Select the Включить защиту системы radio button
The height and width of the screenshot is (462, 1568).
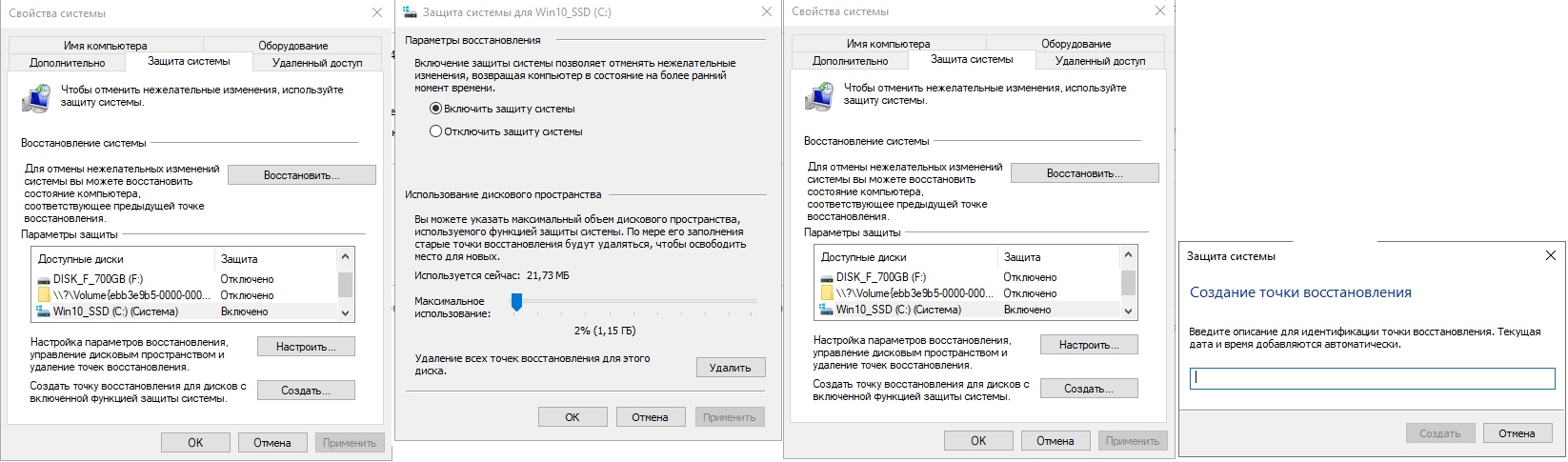tap(436, 109)
